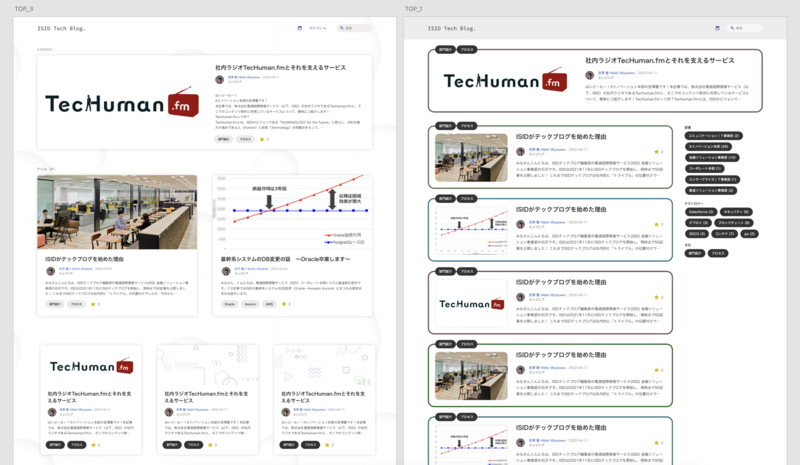Open ISIDがテックブログを始めた理由 title in TOP_3 Pick Up

[84, 259]
